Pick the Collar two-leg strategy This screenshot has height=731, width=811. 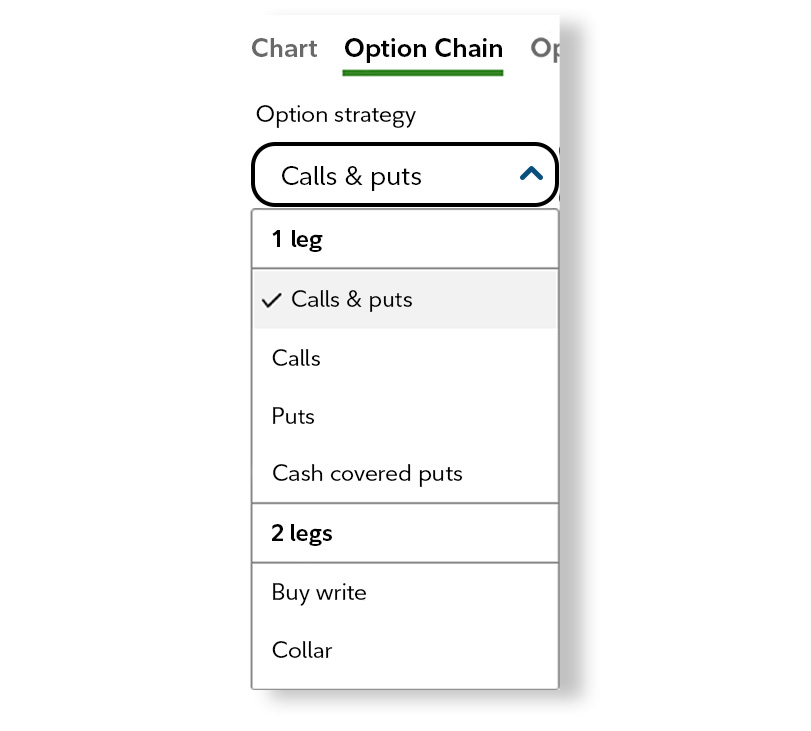[x=302, y=650]
